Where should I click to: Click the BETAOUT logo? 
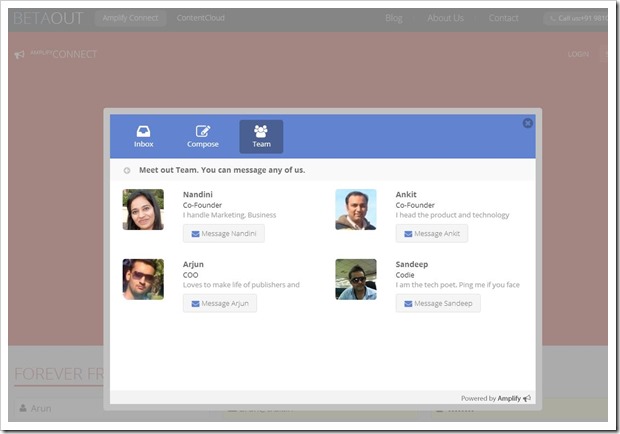[x=48, y=18]
